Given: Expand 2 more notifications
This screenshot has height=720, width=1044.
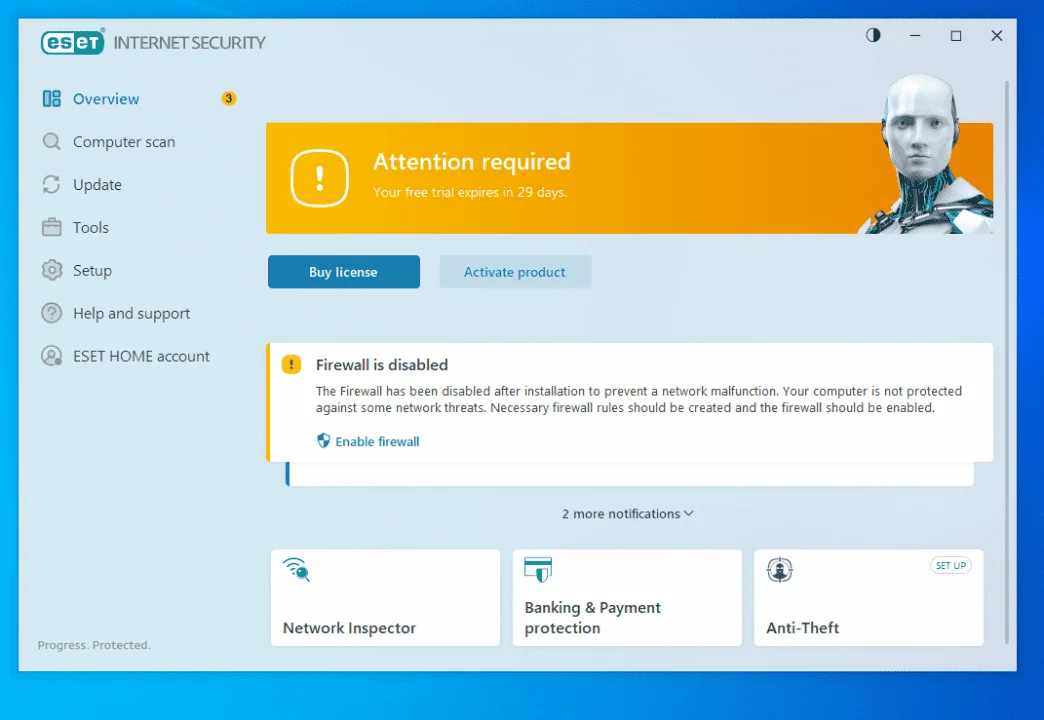Looking at the screenshot, I should [x=627, y=514].
